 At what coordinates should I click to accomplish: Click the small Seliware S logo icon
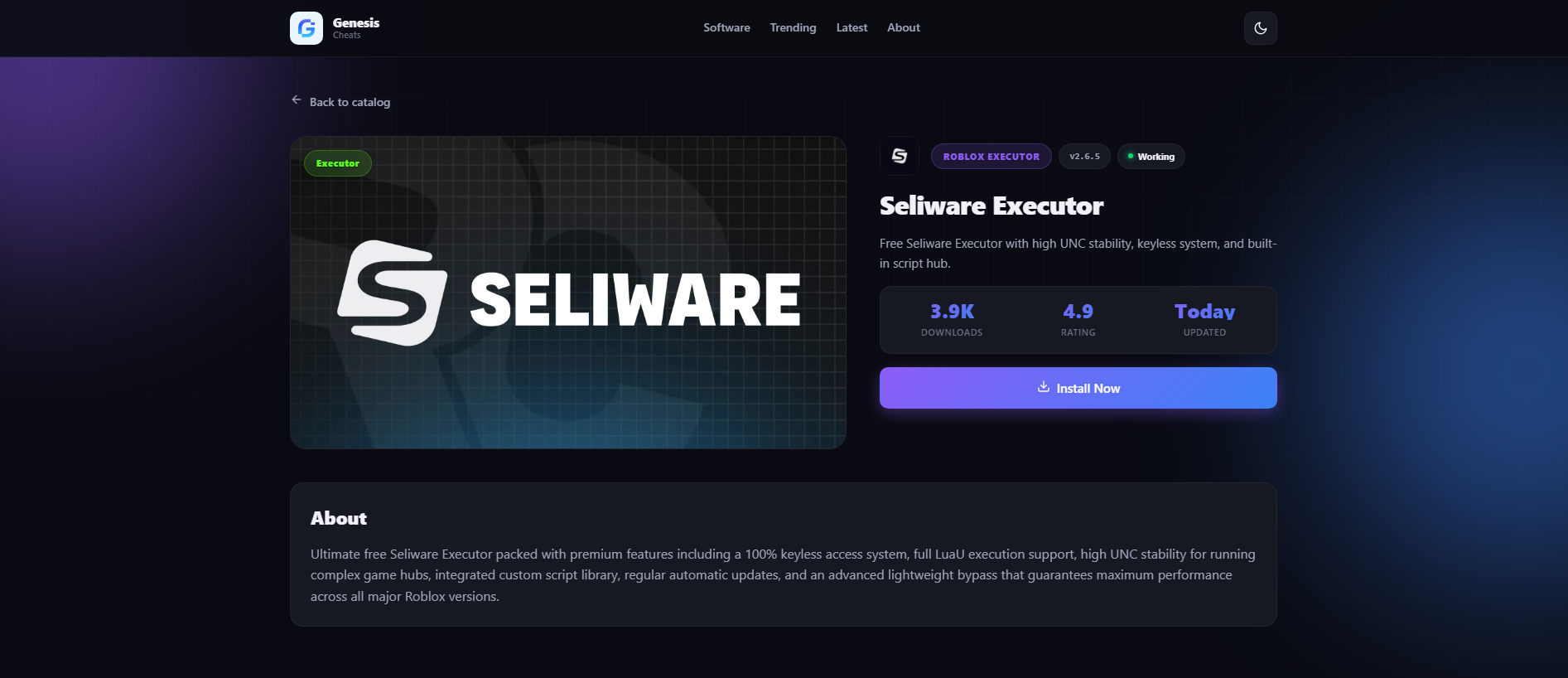(899, 156)
